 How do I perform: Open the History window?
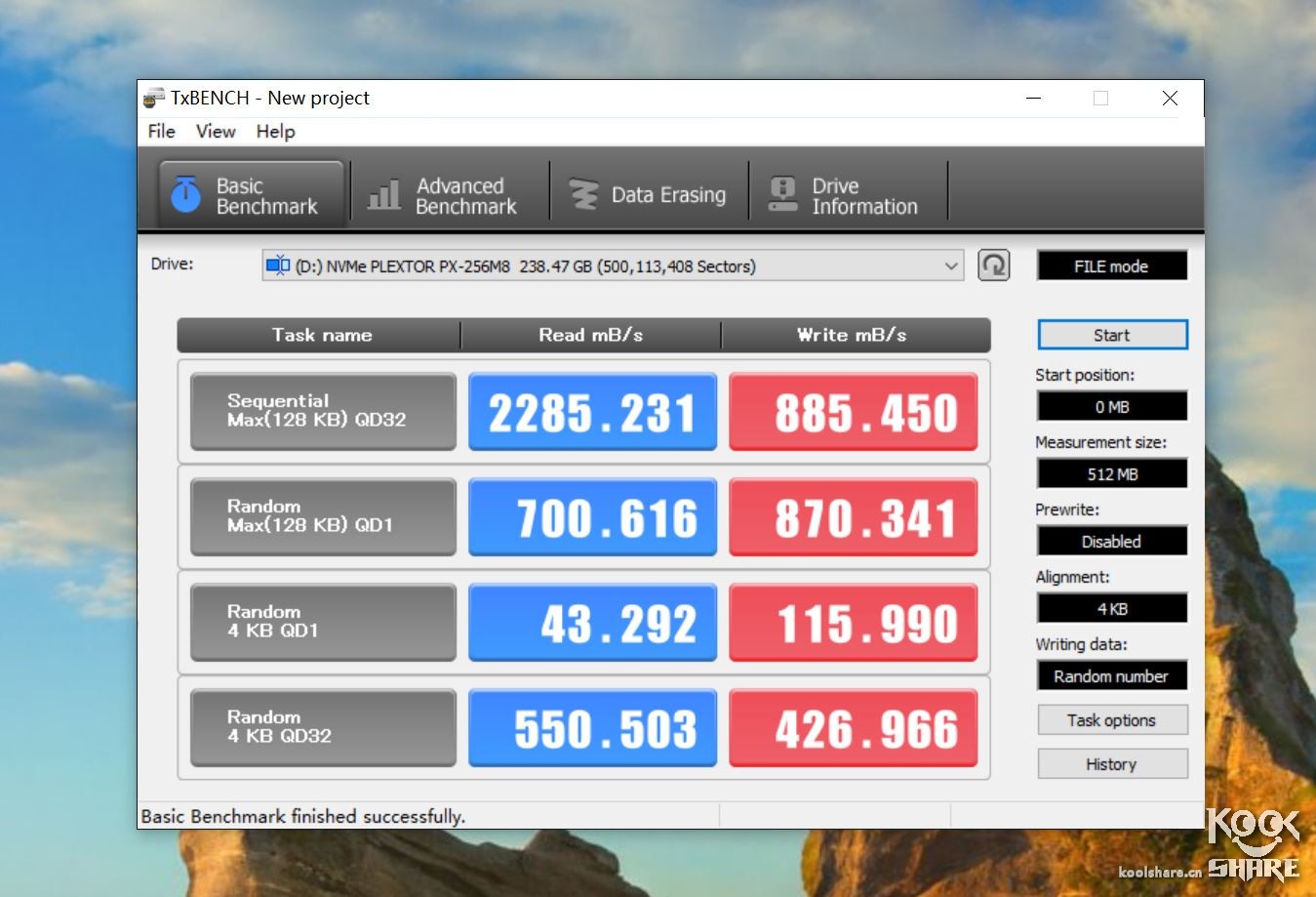[x=1112, y=764]
